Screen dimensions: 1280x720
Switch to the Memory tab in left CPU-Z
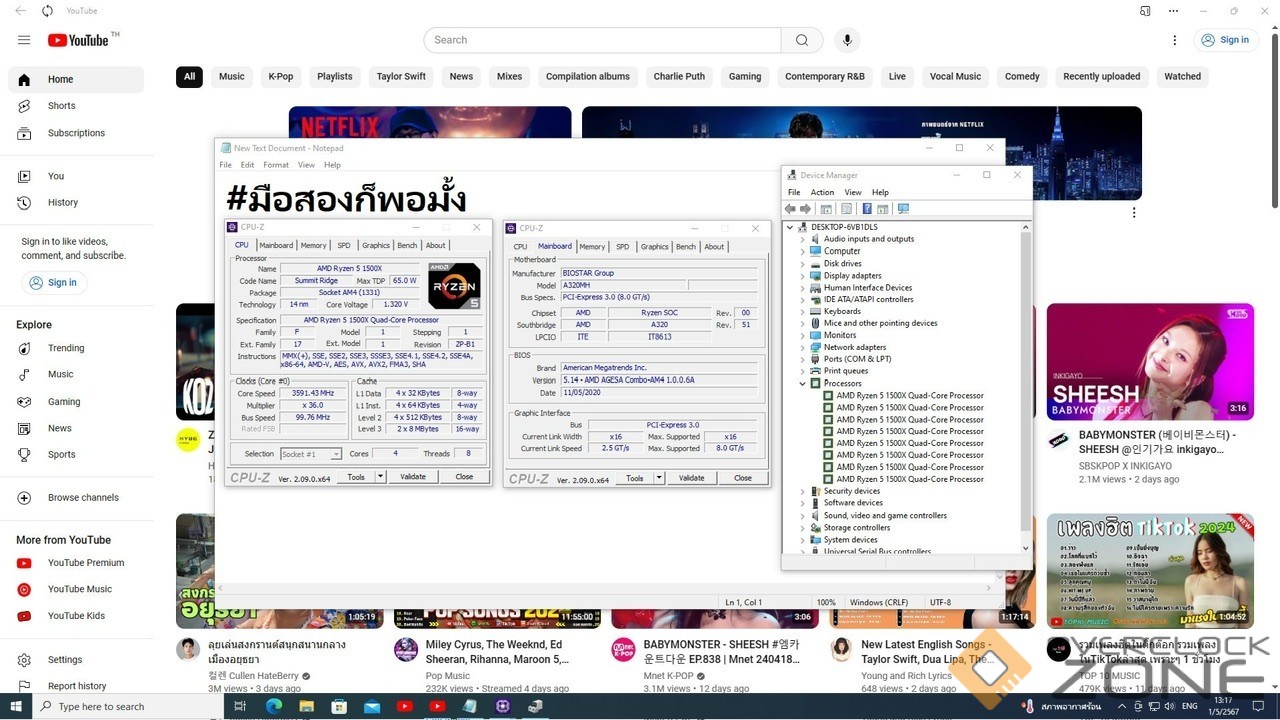(x=314, y=245)
